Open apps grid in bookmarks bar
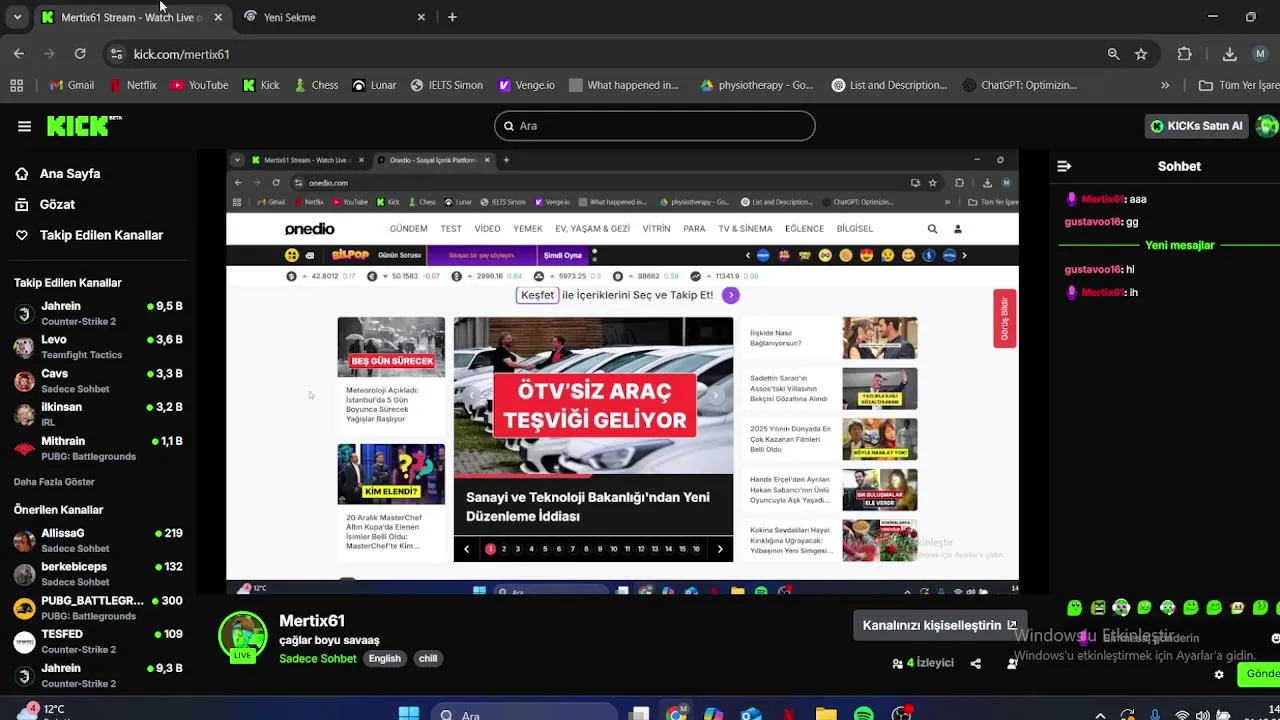1280x720 pixels. 17,85
